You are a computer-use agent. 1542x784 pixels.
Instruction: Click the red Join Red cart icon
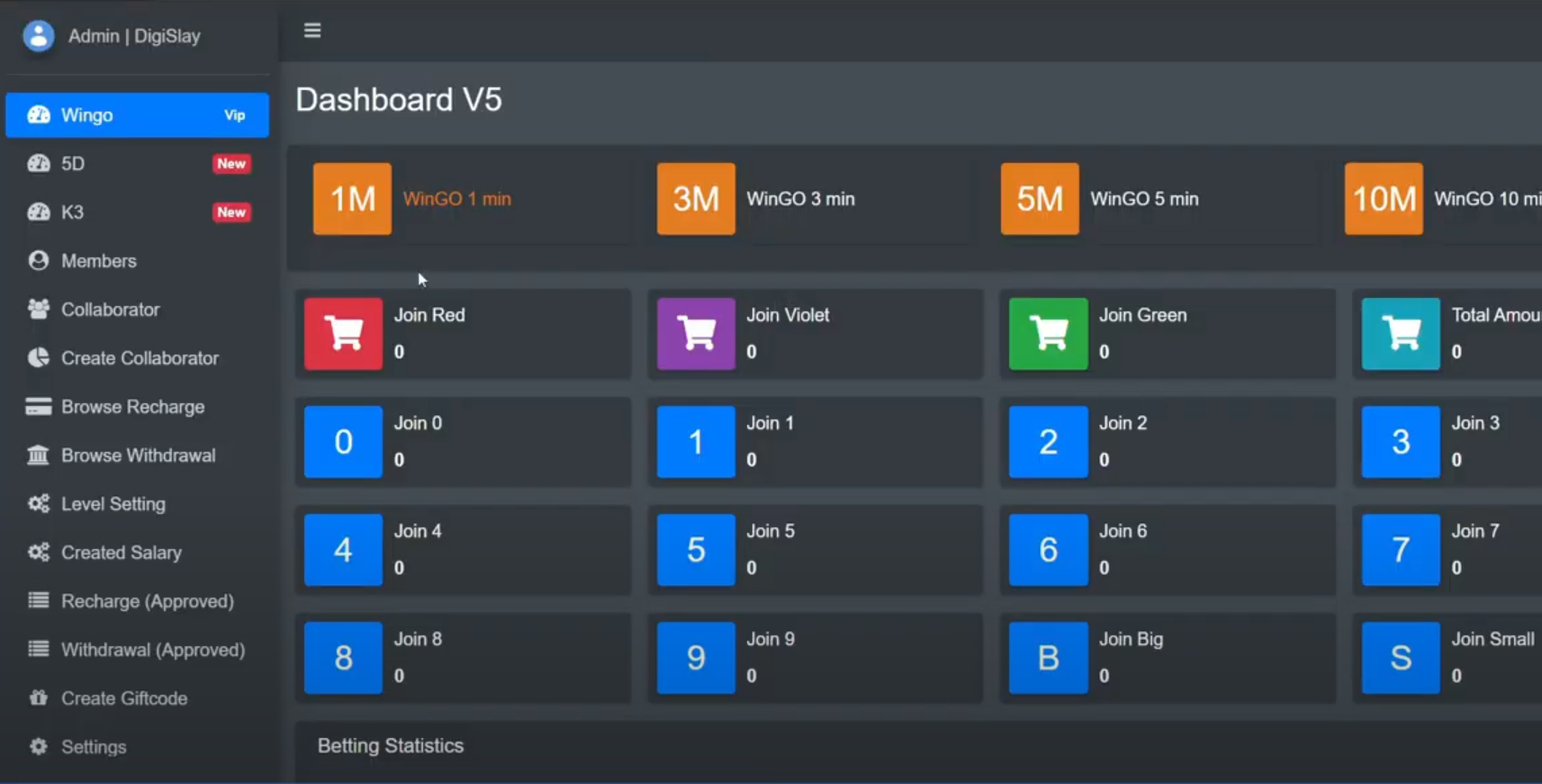click(x=343, y=334)
